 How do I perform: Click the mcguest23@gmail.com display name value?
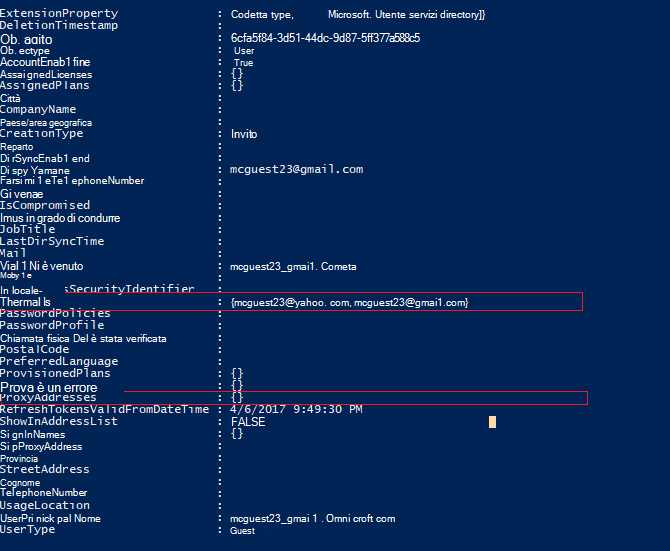click(297, 169)
